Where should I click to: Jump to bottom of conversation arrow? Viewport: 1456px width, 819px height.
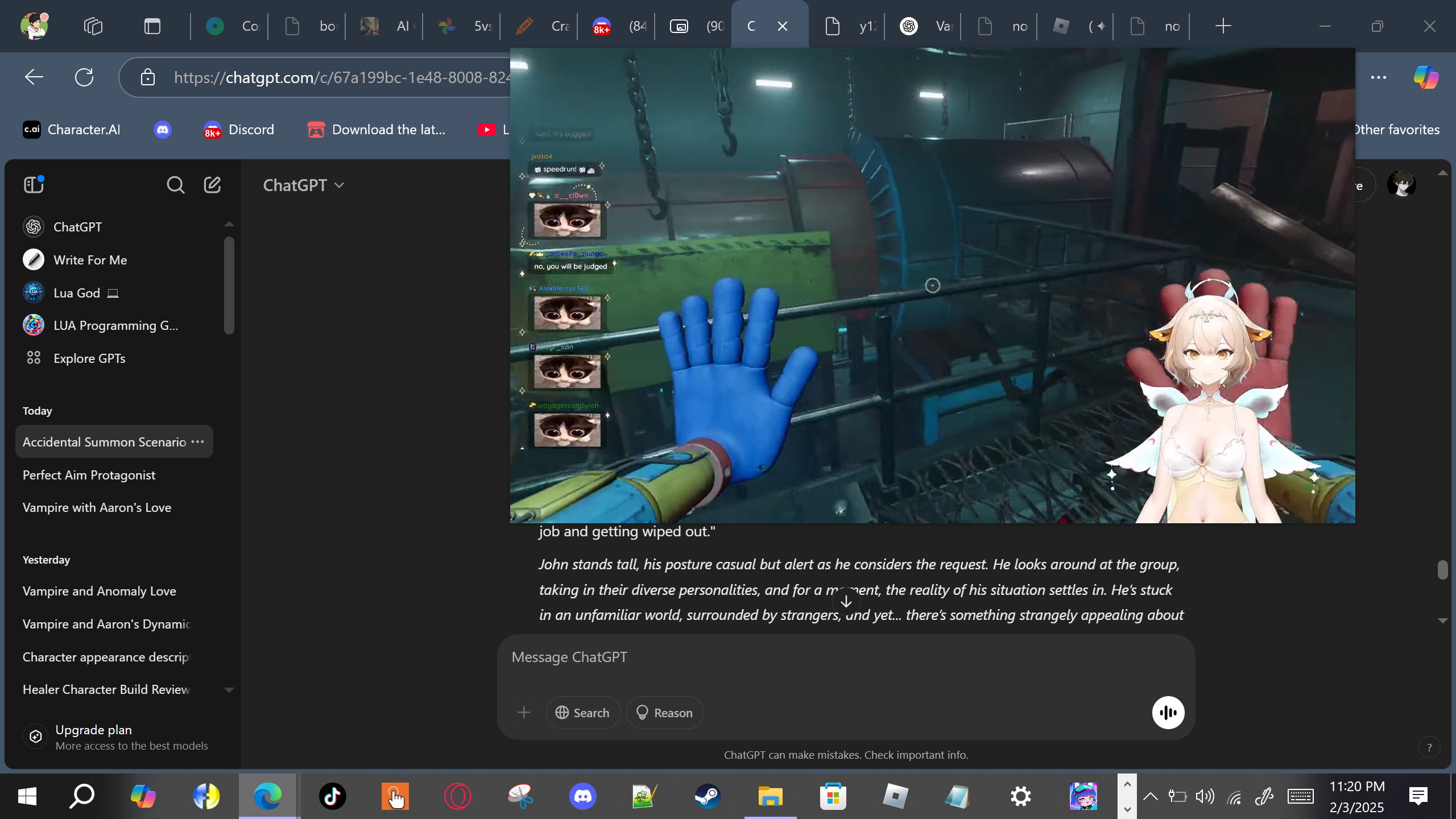846,601
